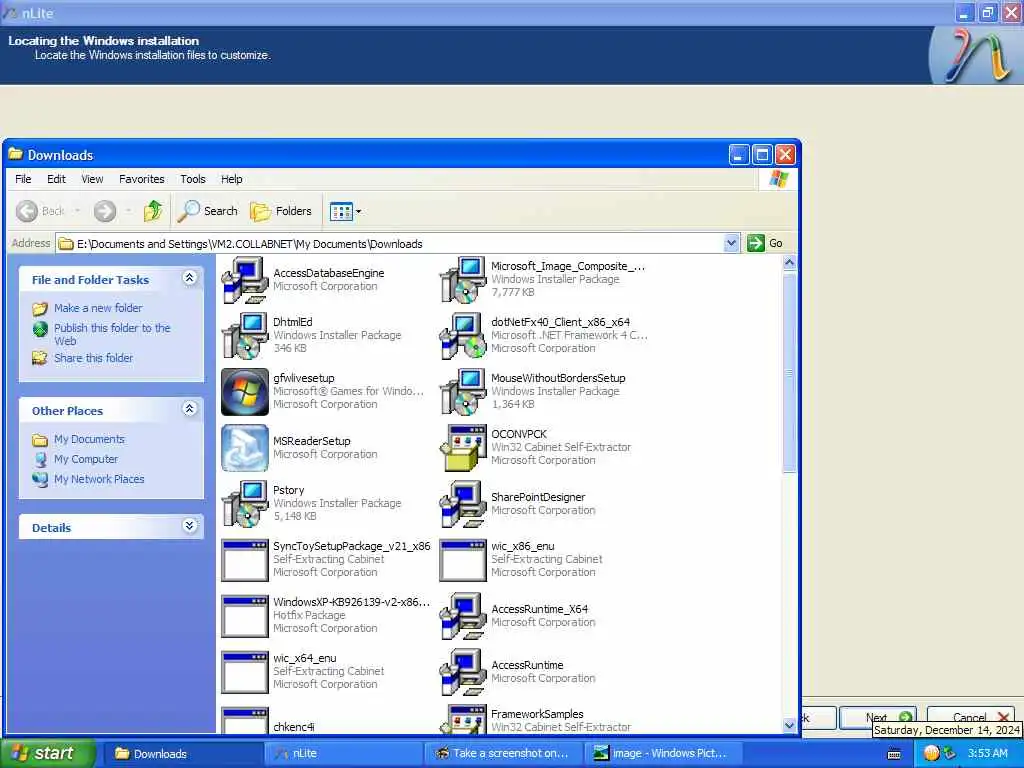Toggle the Folders pane
The width and height of the screenshot is (1024, 768).
[281, 211]
